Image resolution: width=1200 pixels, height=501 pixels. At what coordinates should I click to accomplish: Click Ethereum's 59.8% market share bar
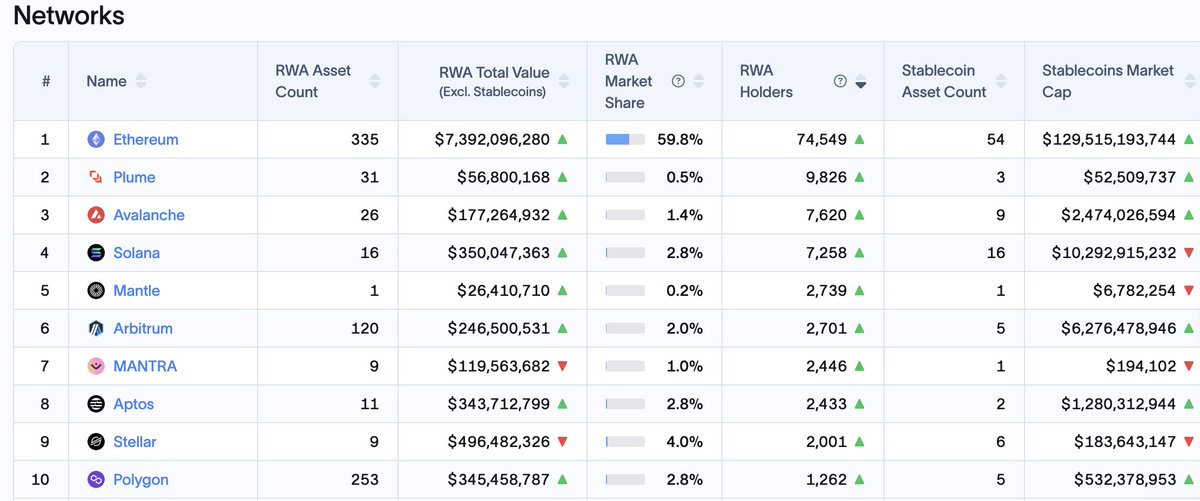coord(625,139)
